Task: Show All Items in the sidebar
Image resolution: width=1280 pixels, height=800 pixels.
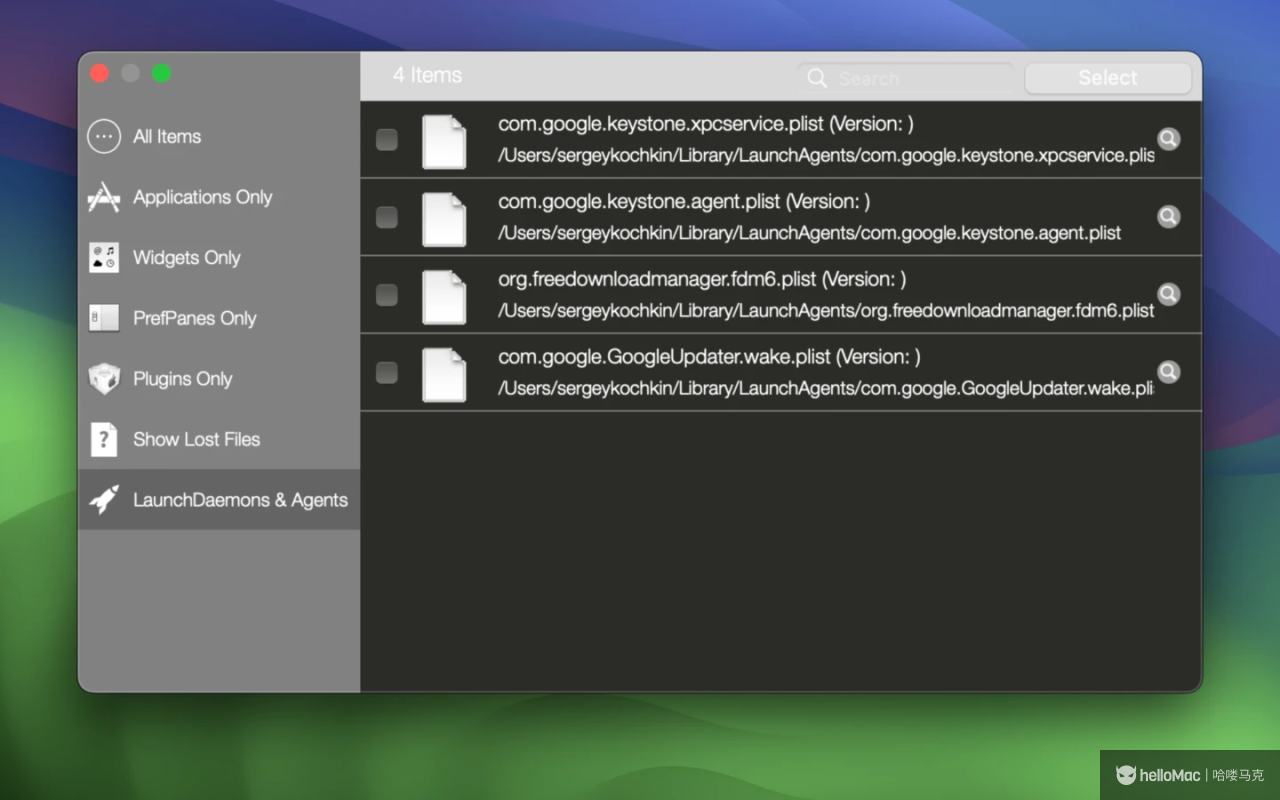Action: click(219, 136)
